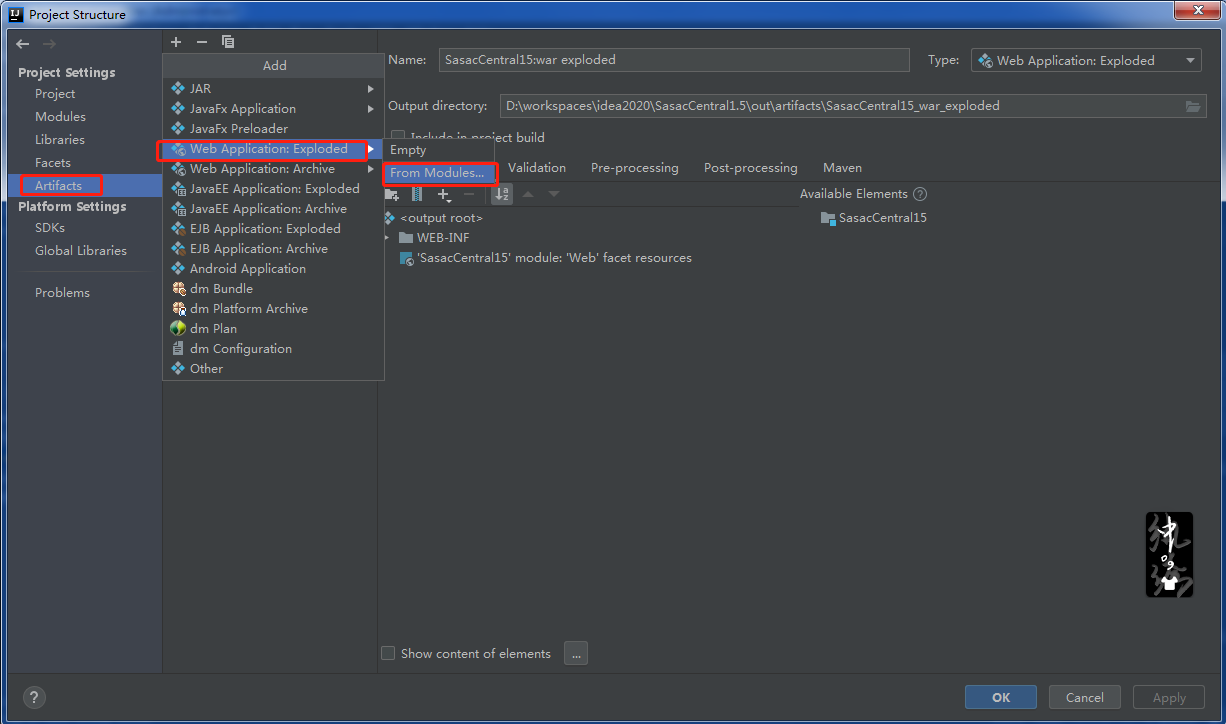
Task: Click the move element up arrow
Action: (x=528, y=194)
